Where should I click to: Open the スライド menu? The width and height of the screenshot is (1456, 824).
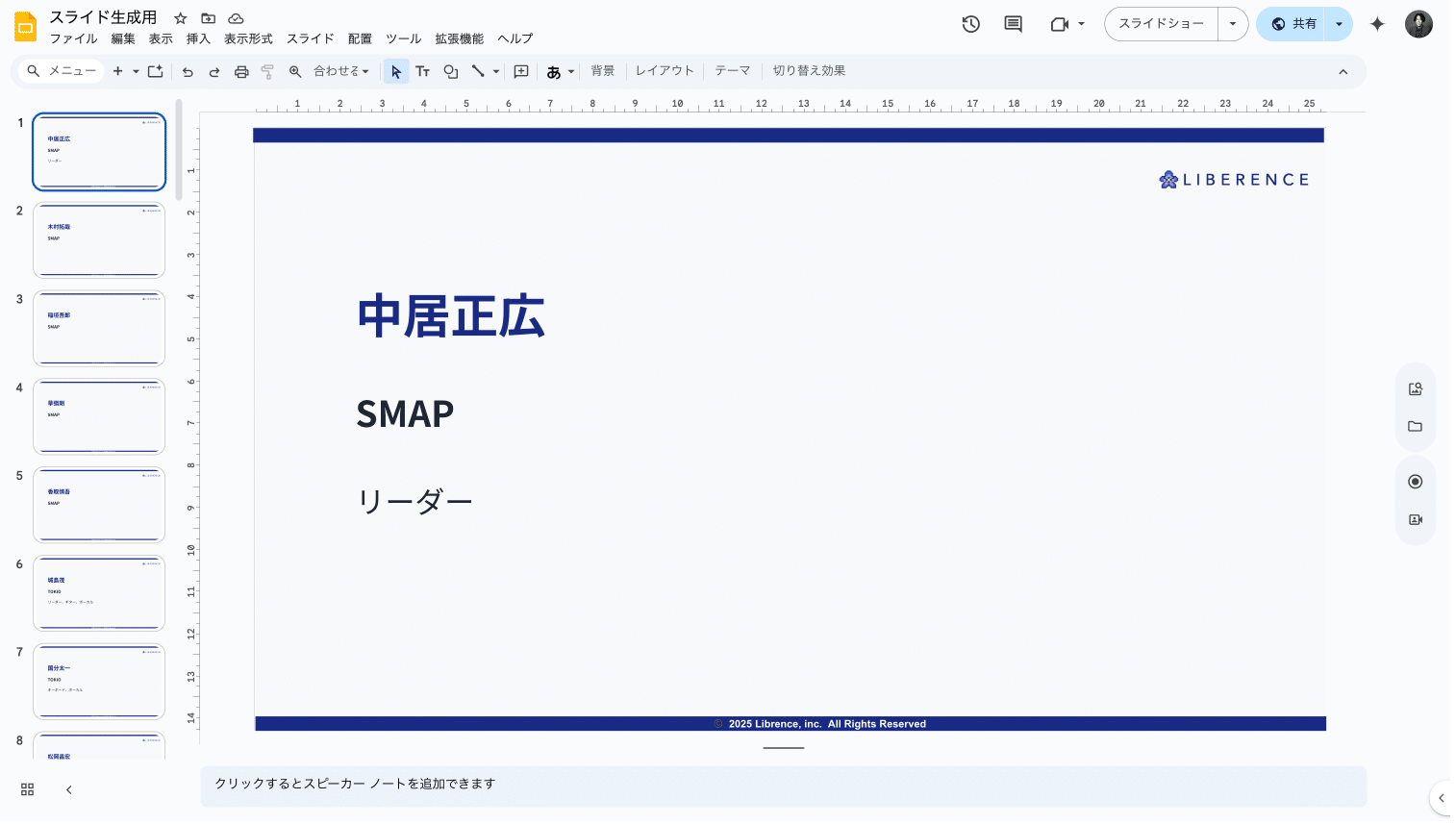(311, 39)
